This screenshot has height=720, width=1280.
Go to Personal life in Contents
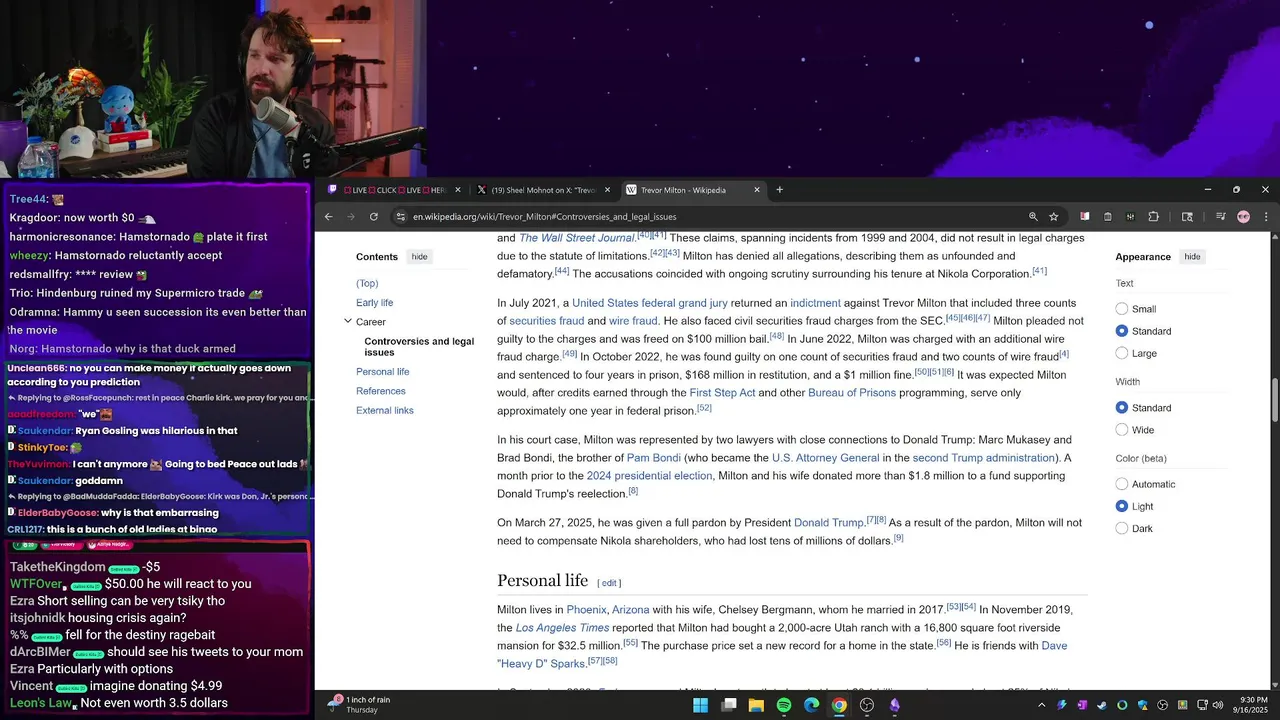coord(382,372)
